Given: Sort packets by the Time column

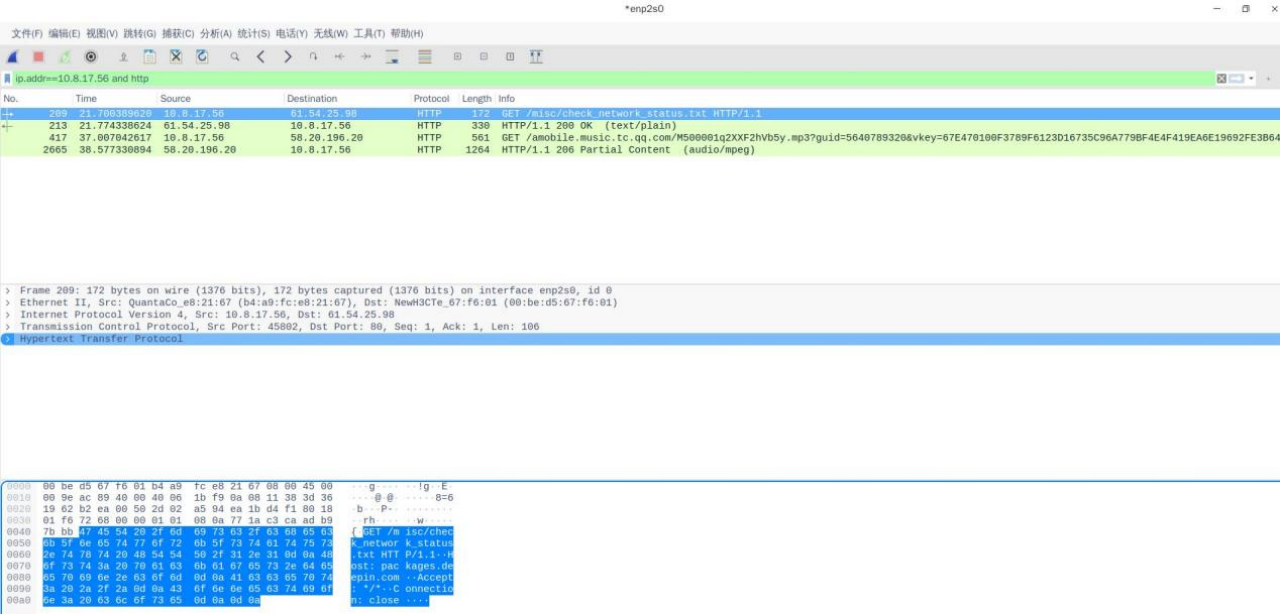Looking at the screenshot, I should point(116,99).
